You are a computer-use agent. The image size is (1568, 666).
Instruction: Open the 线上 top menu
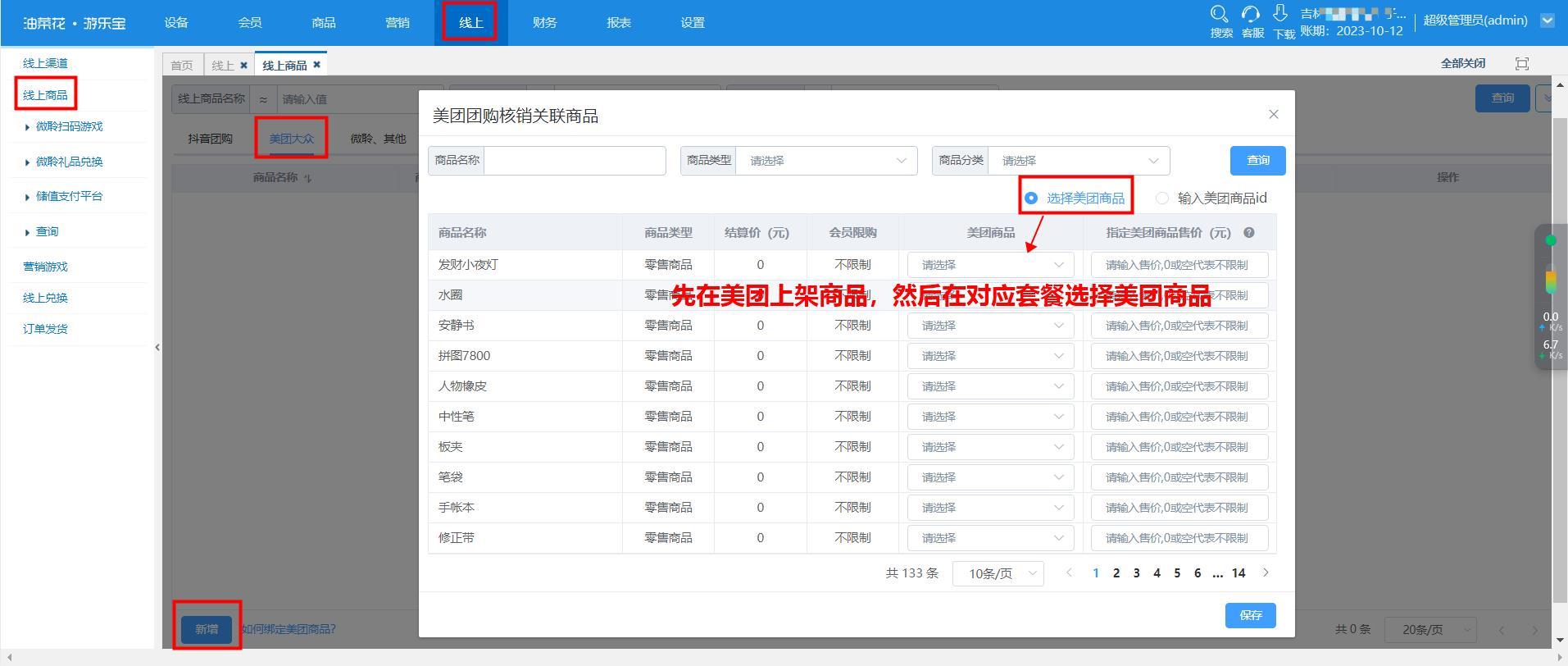(471, 23)
